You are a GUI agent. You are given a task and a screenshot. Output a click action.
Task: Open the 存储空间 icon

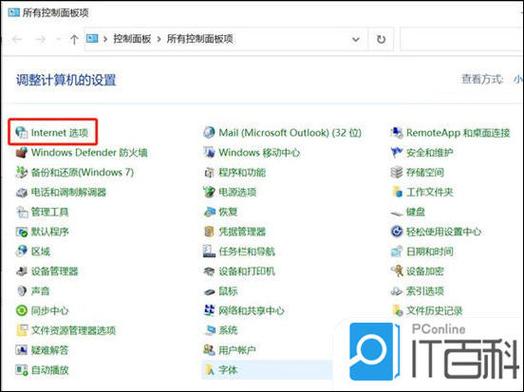point(397,172)
